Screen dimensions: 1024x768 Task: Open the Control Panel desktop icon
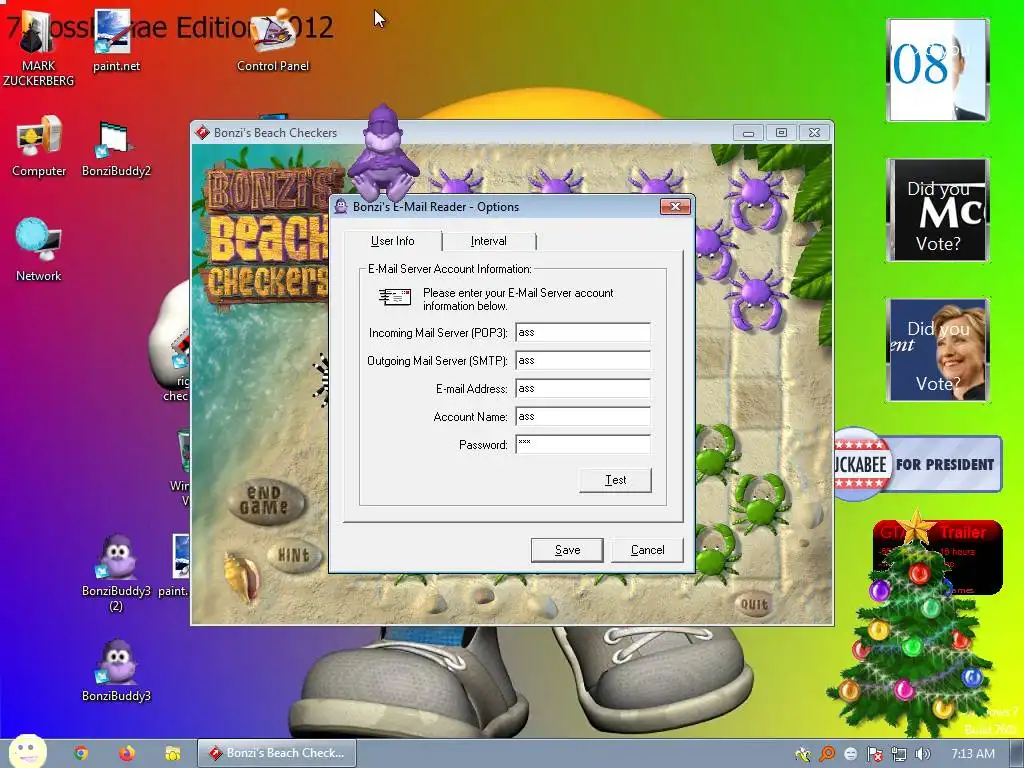point(273,42)
